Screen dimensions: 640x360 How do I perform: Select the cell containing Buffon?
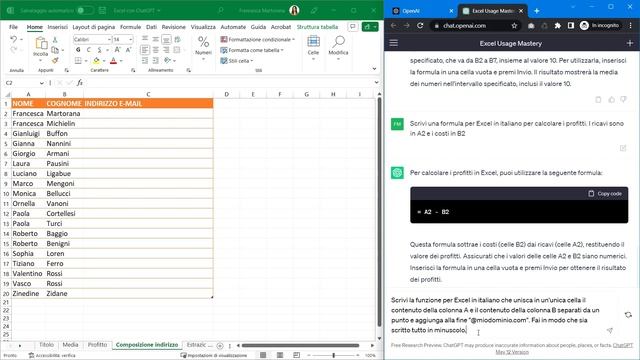(x=64, y=133)
